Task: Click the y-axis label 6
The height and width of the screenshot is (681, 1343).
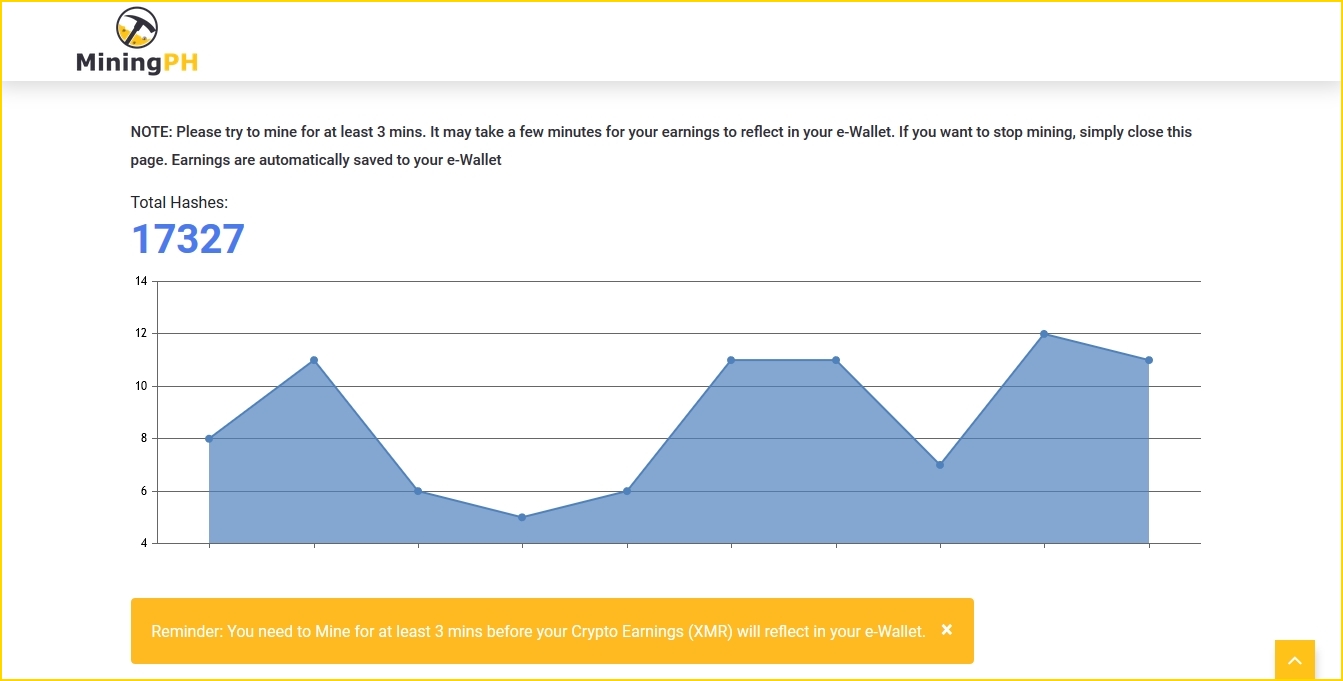Action: coord(143,491)
